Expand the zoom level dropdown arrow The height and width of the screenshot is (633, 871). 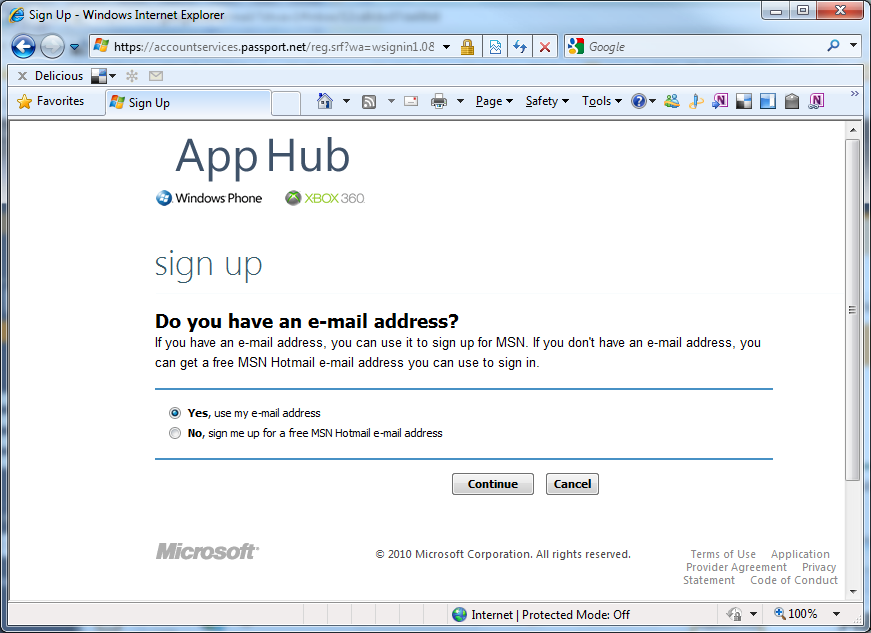(836, 614)
